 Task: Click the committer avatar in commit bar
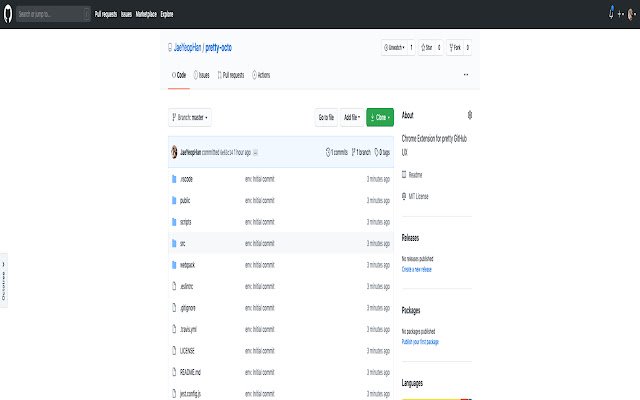click(x=174, y=152)
